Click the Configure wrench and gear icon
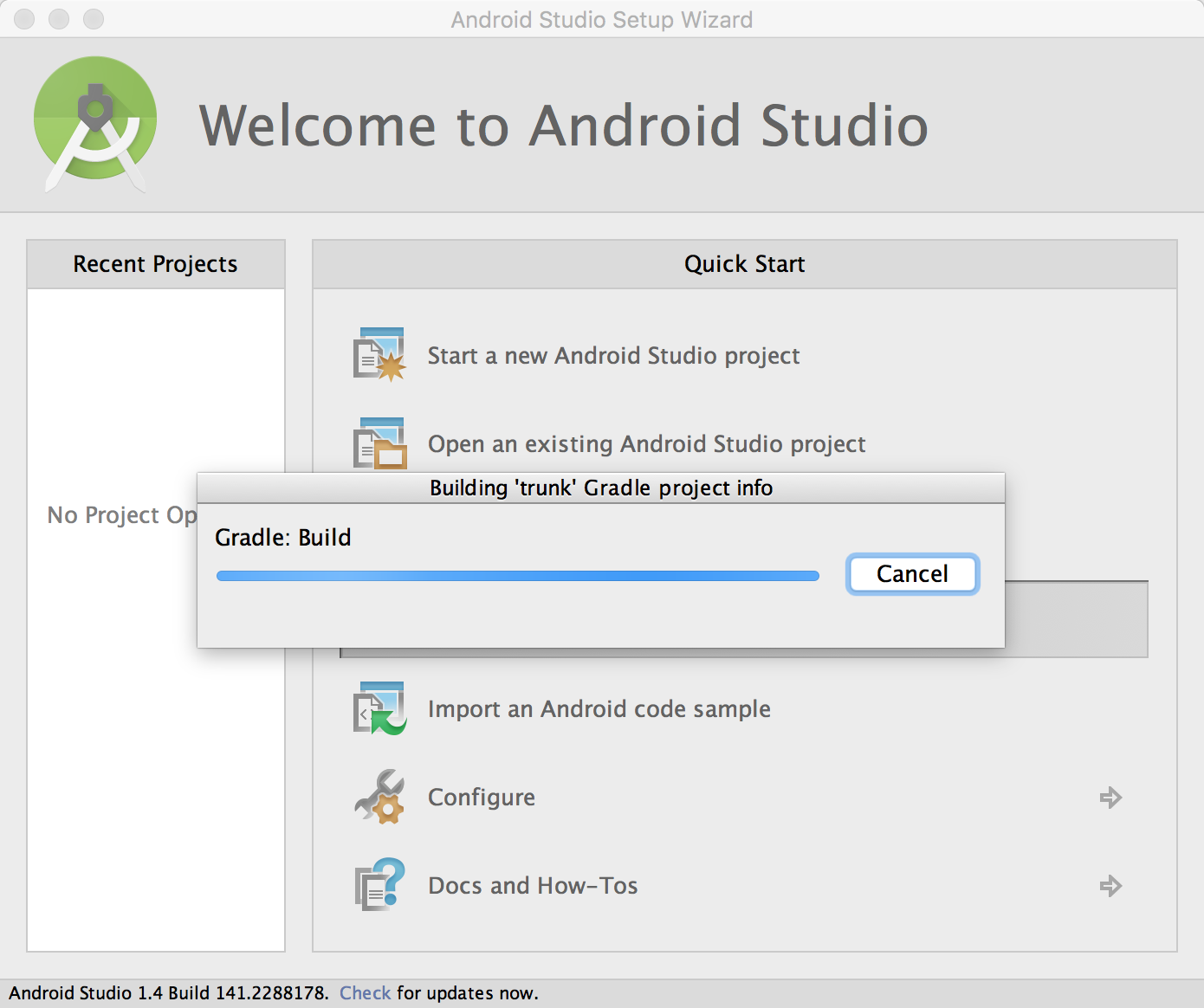Screen dimensions: 1204x1008 (x=379, y=797)
